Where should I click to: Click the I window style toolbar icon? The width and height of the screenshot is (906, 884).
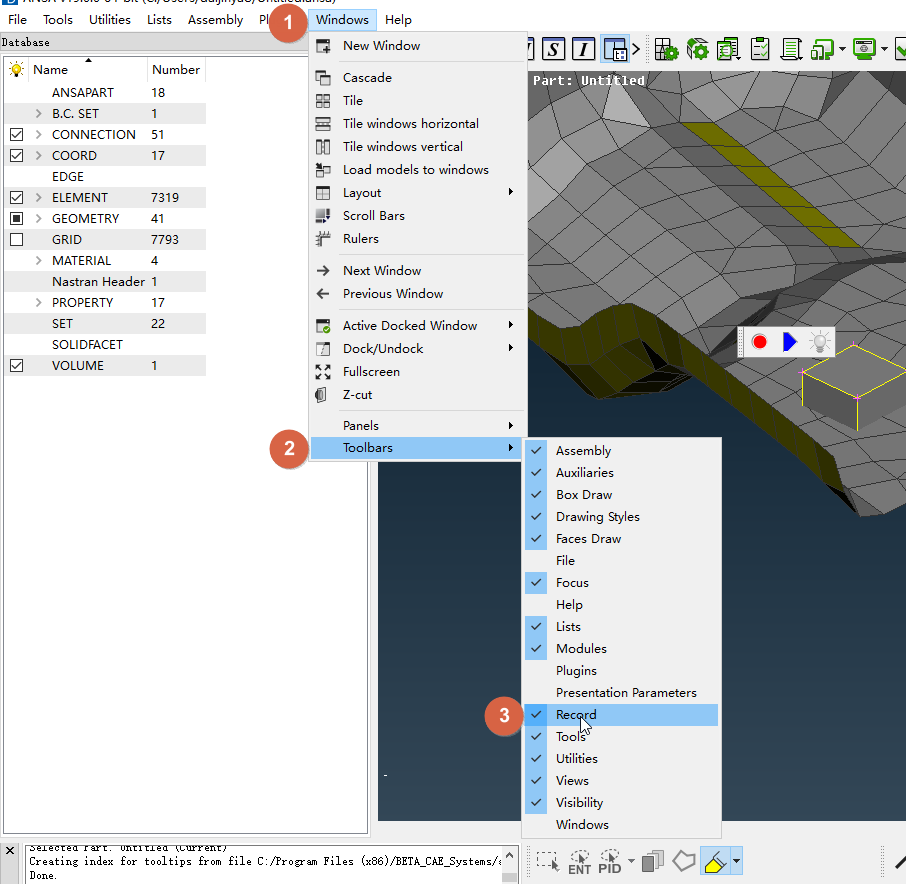[x=584, y=49]
